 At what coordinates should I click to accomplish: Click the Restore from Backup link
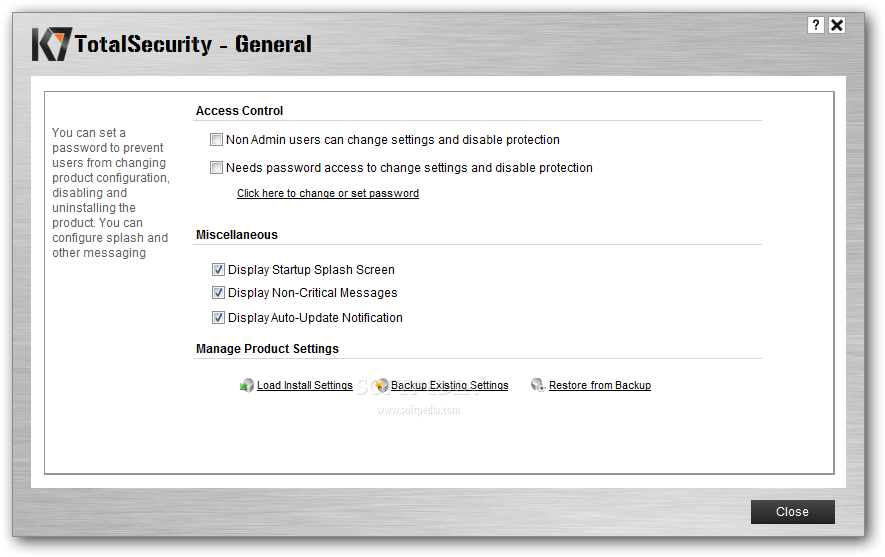(x=600, y=385)
